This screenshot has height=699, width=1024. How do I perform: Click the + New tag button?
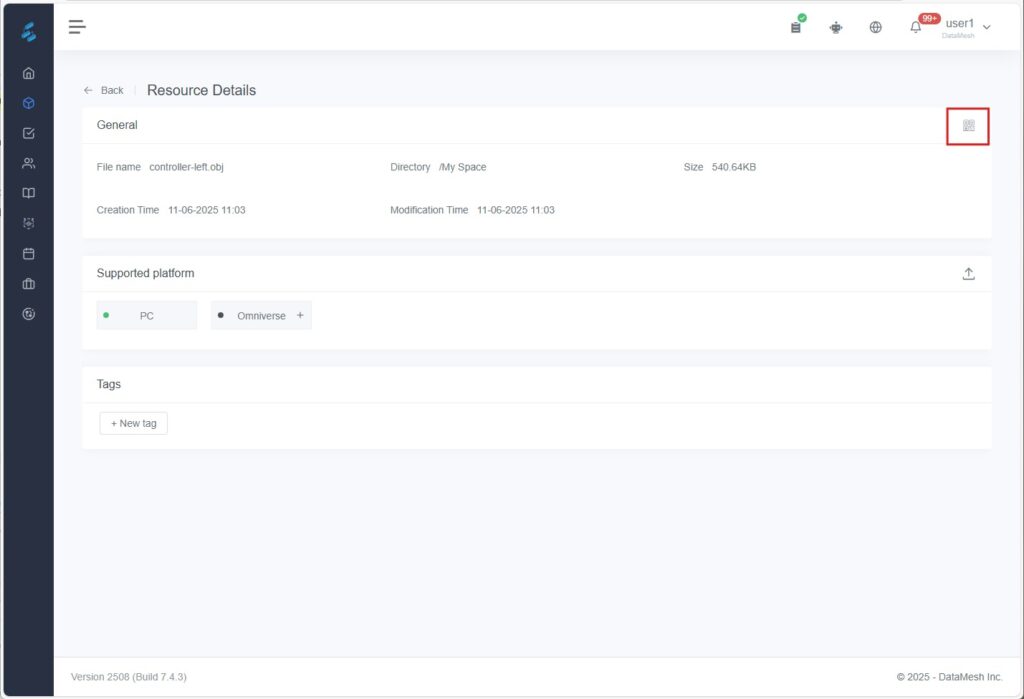(134, 424)
